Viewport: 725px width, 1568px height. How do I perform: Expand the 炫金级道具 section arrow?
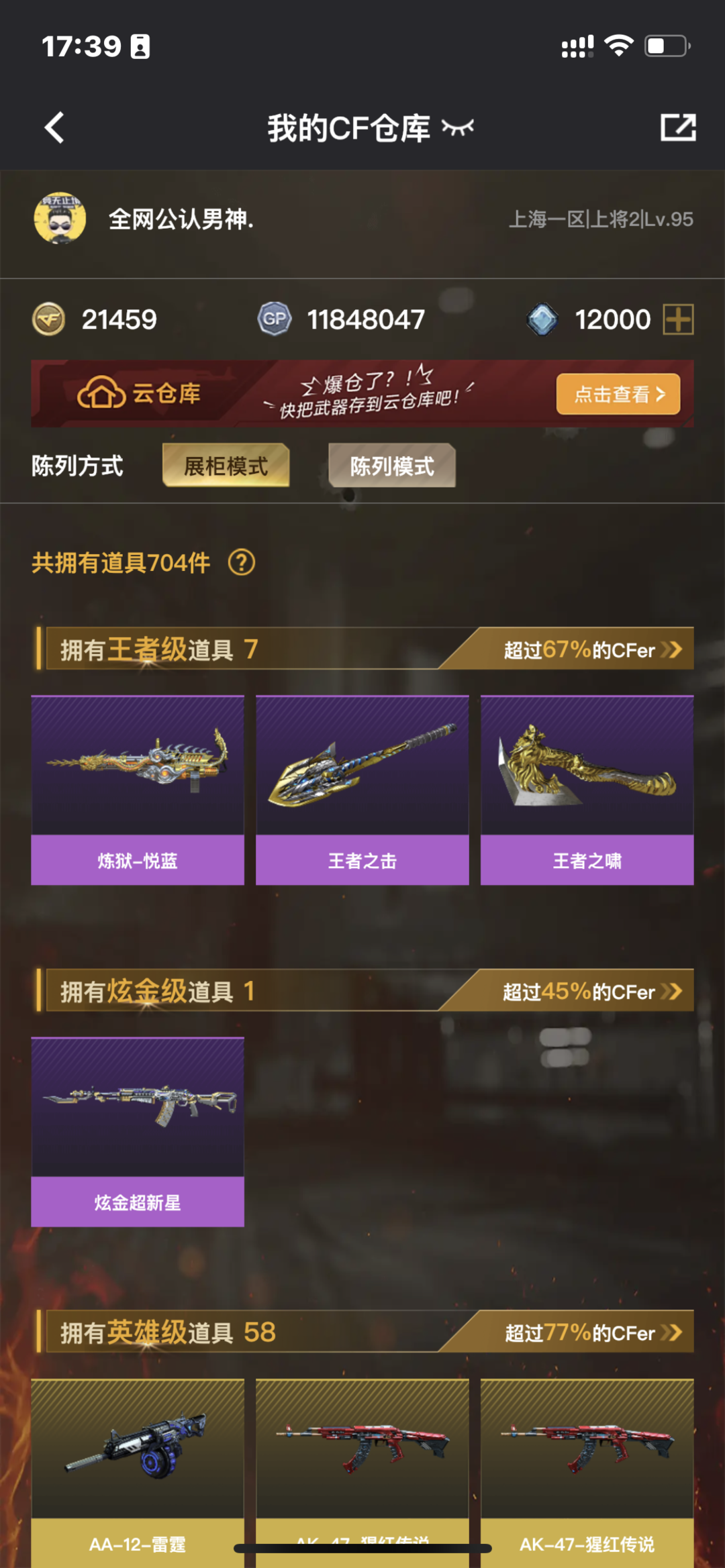click(x=671, y=991)
